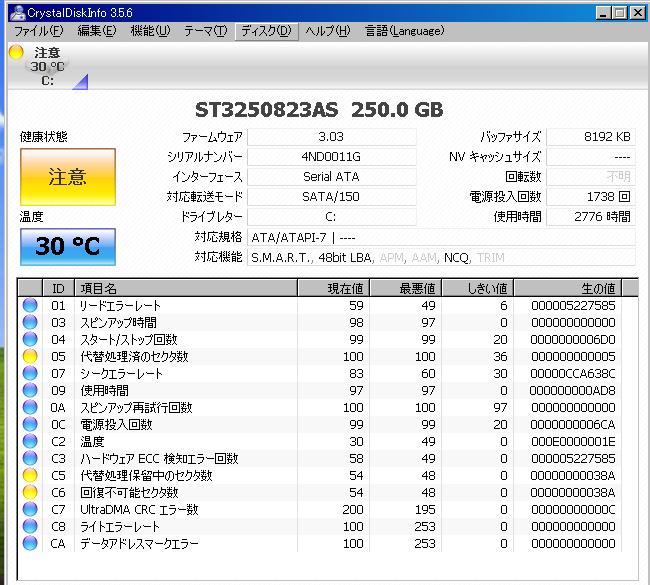Image resolution: width=650 pixels, height=585 pixels.
Task: Open the ディスク(D) menu
Action: [x=267, y=31]
